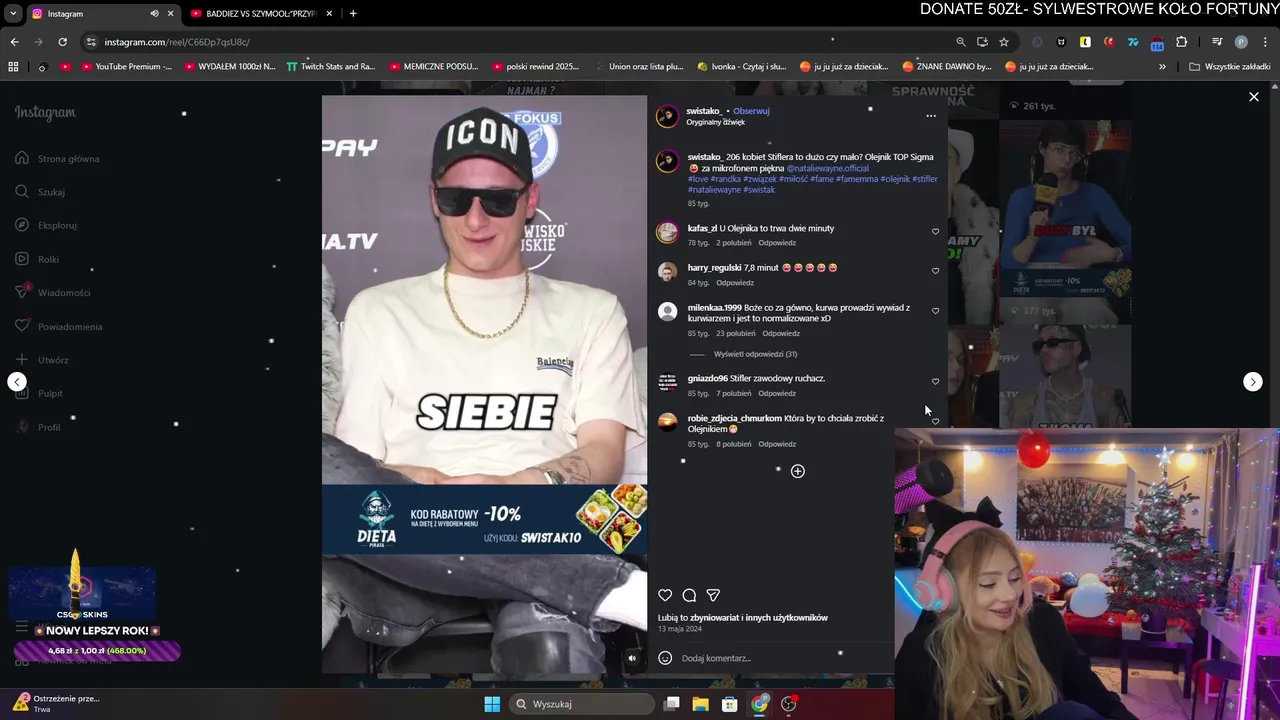This screenshot has height=720, width=1280.
Task: Like gniazdo96's comment
Action: click(936, 381)
